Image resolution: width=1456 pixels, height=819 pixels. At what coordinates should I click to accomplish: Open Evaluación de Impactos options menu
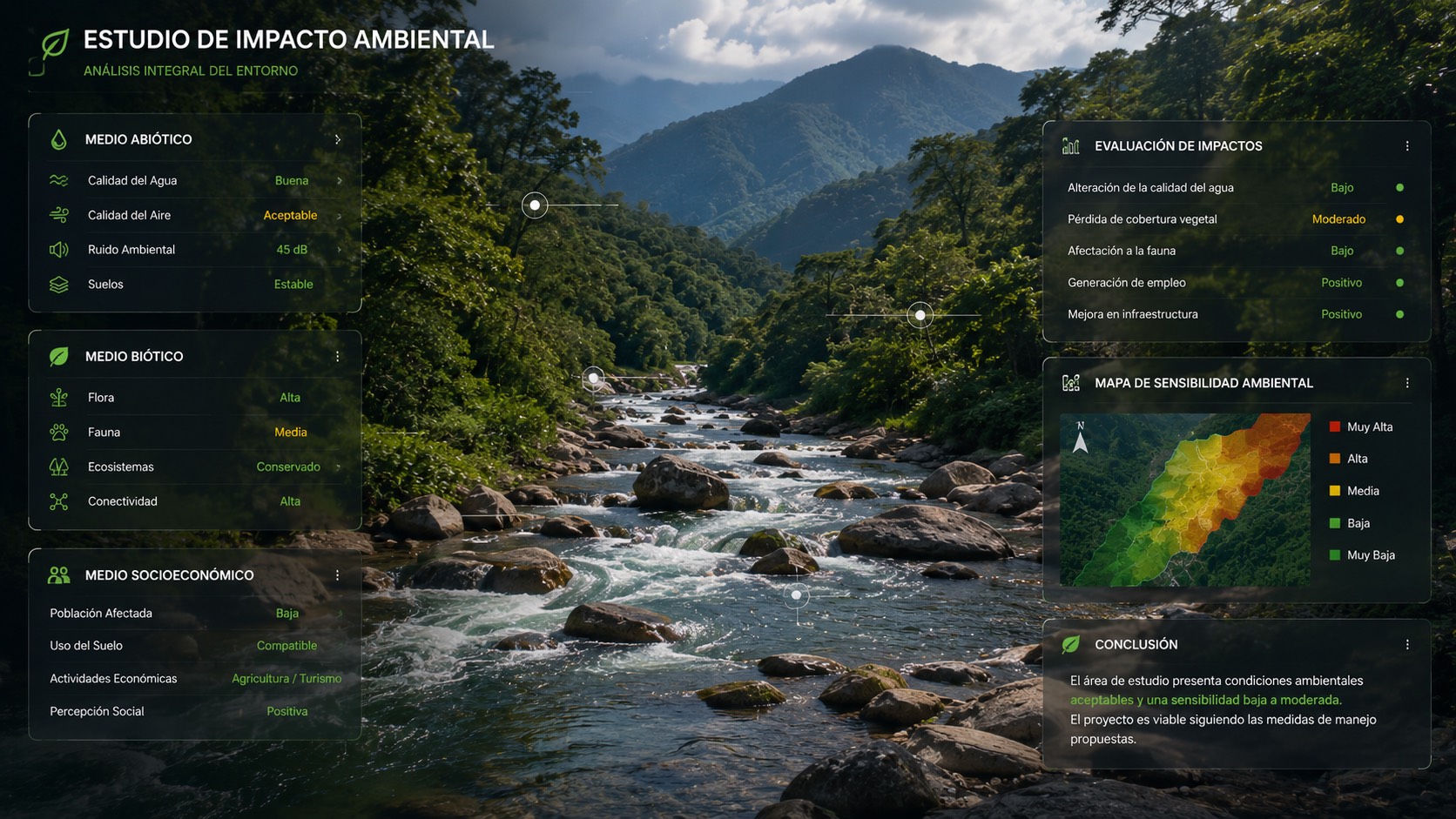click(x=1407, y=146)
